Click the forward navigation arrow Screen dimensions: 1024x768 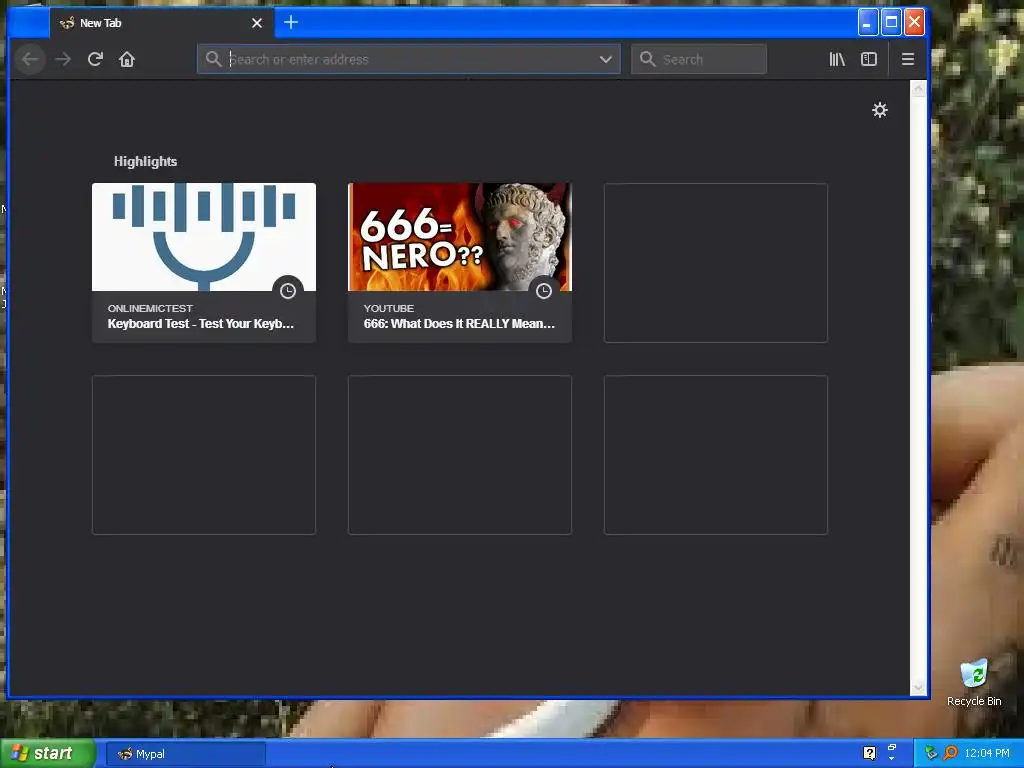pos(63,59)
